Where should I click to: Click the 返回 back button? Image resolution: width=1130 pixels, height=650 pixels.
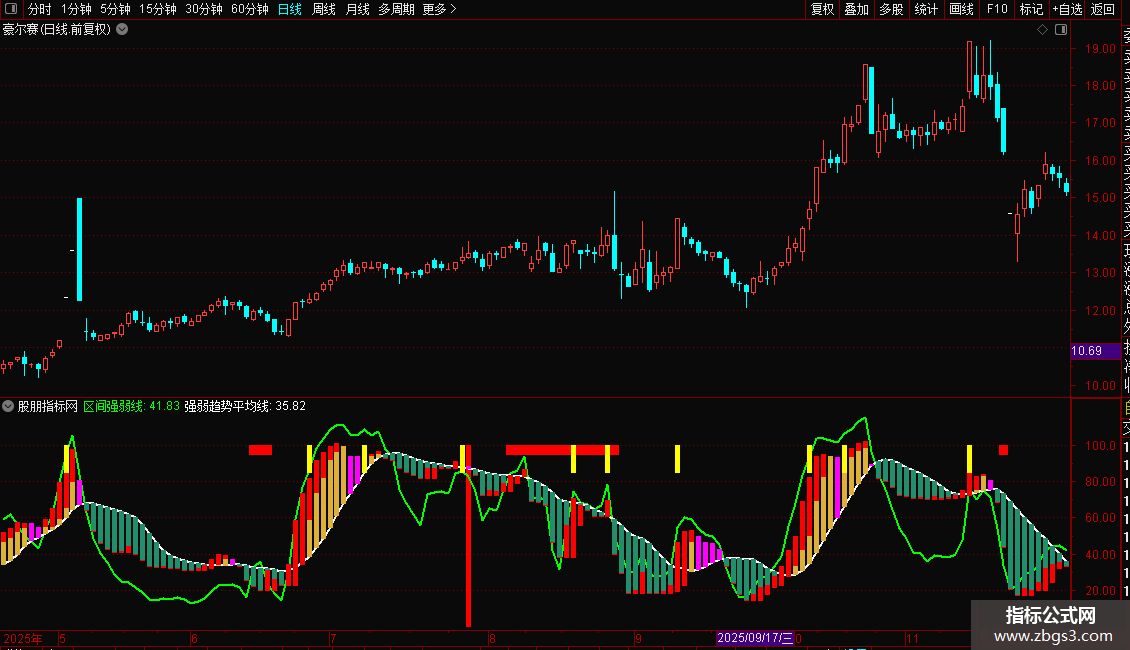(1103, 9)
